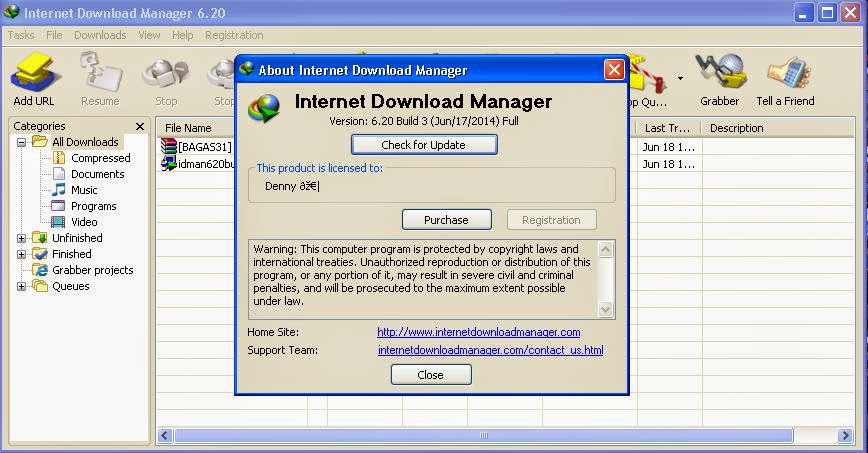Expand the Queues tree node
The image size is (868, 453).
[21, 286]
